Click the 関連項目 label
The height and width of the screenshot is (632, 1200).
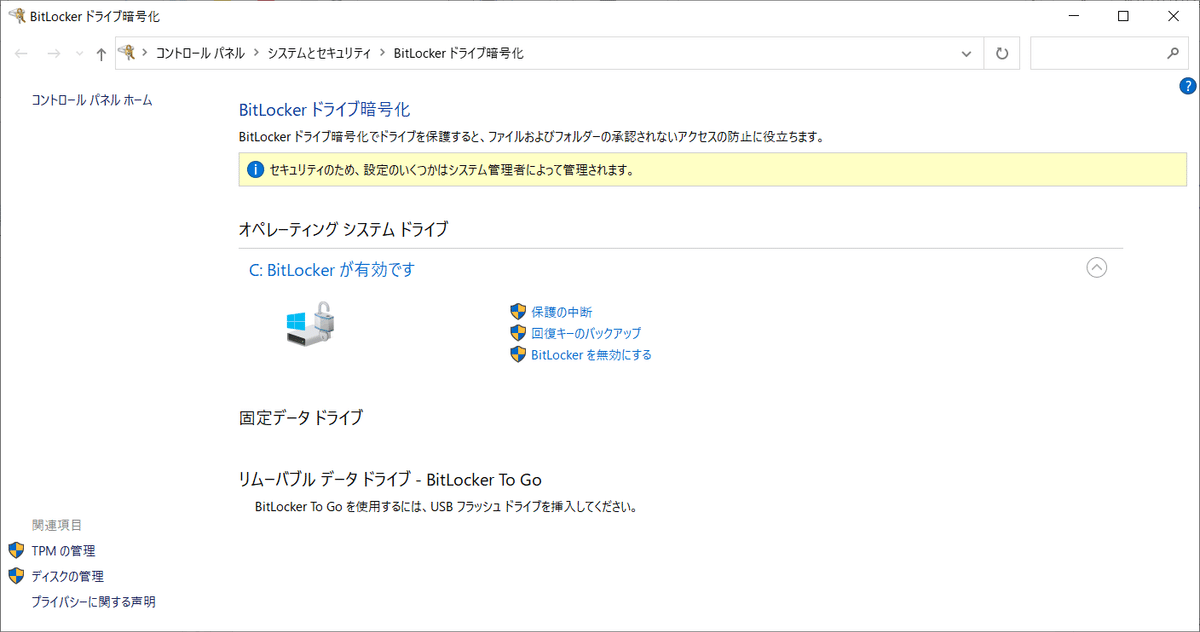coord(57,525)
